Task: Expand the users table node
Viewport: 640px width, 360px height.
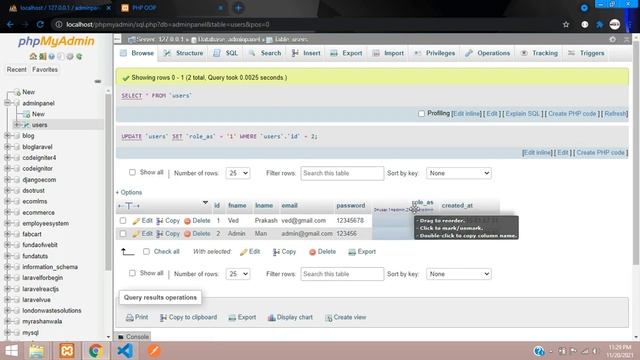Action: (x=17, y=125)
